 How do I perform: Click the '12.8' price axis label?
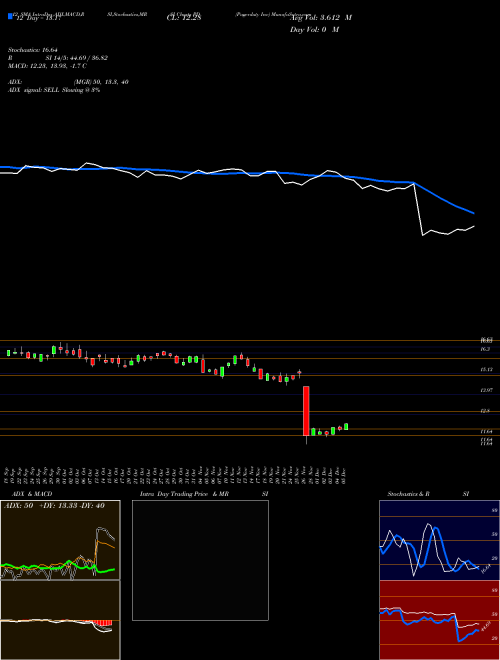[486, 411]
